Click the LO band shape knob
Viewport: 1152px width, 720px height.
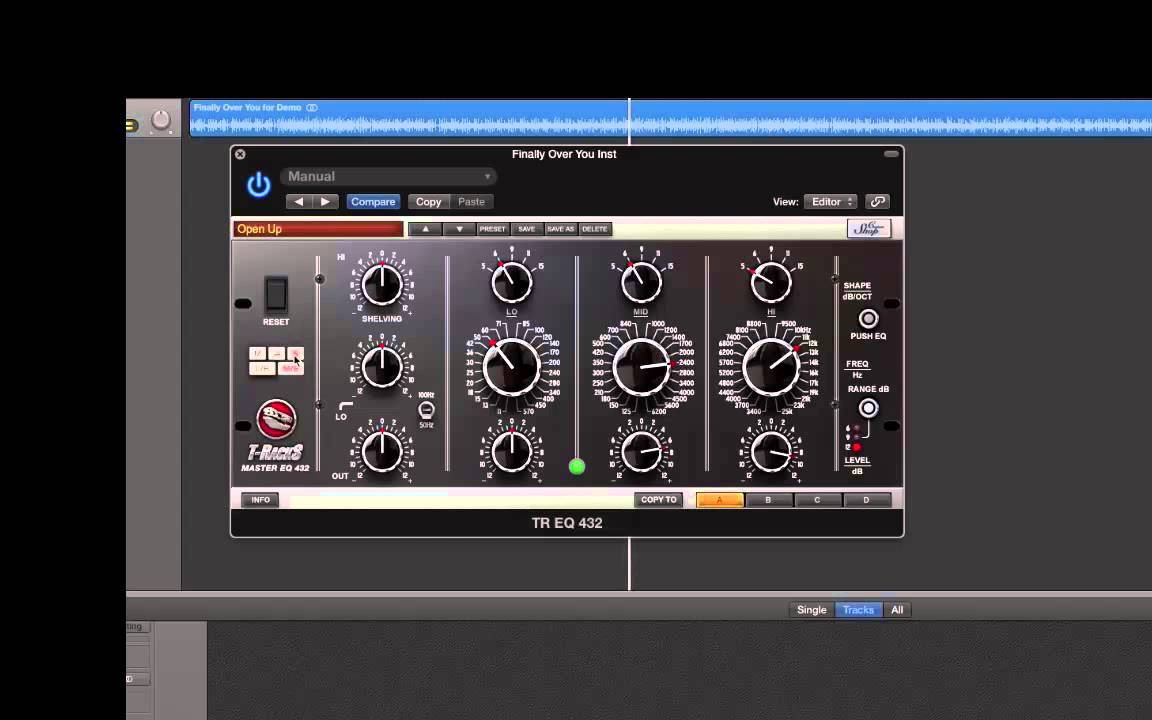click(511, 281)
